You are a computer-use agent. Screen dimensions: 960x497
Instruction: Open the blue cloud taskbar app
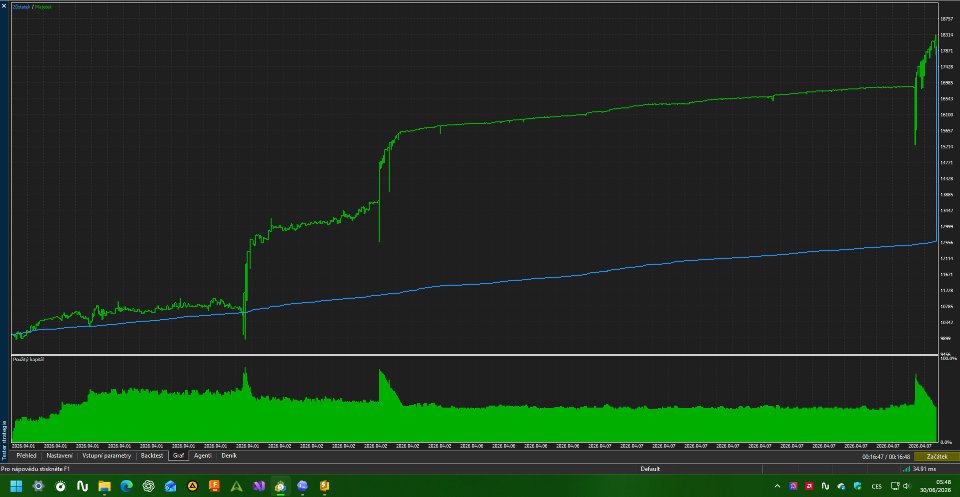[x=302, y=487]
